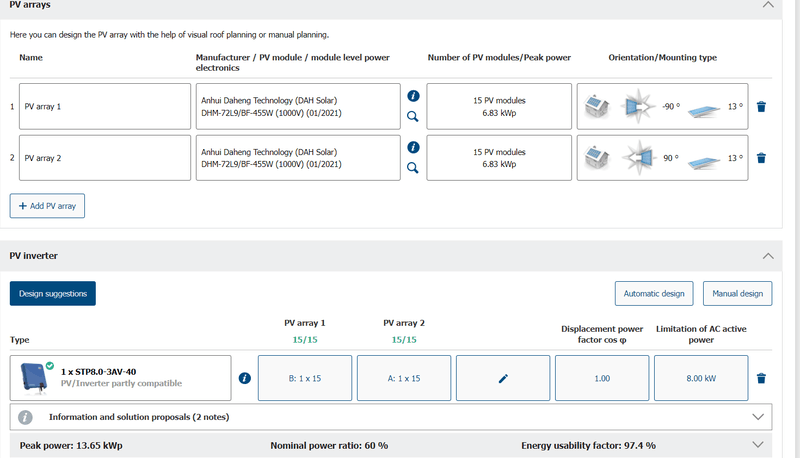Click 13 ° tilt value of PV array 2
Viewport: 800px width, 458px height.
[735, 158]
